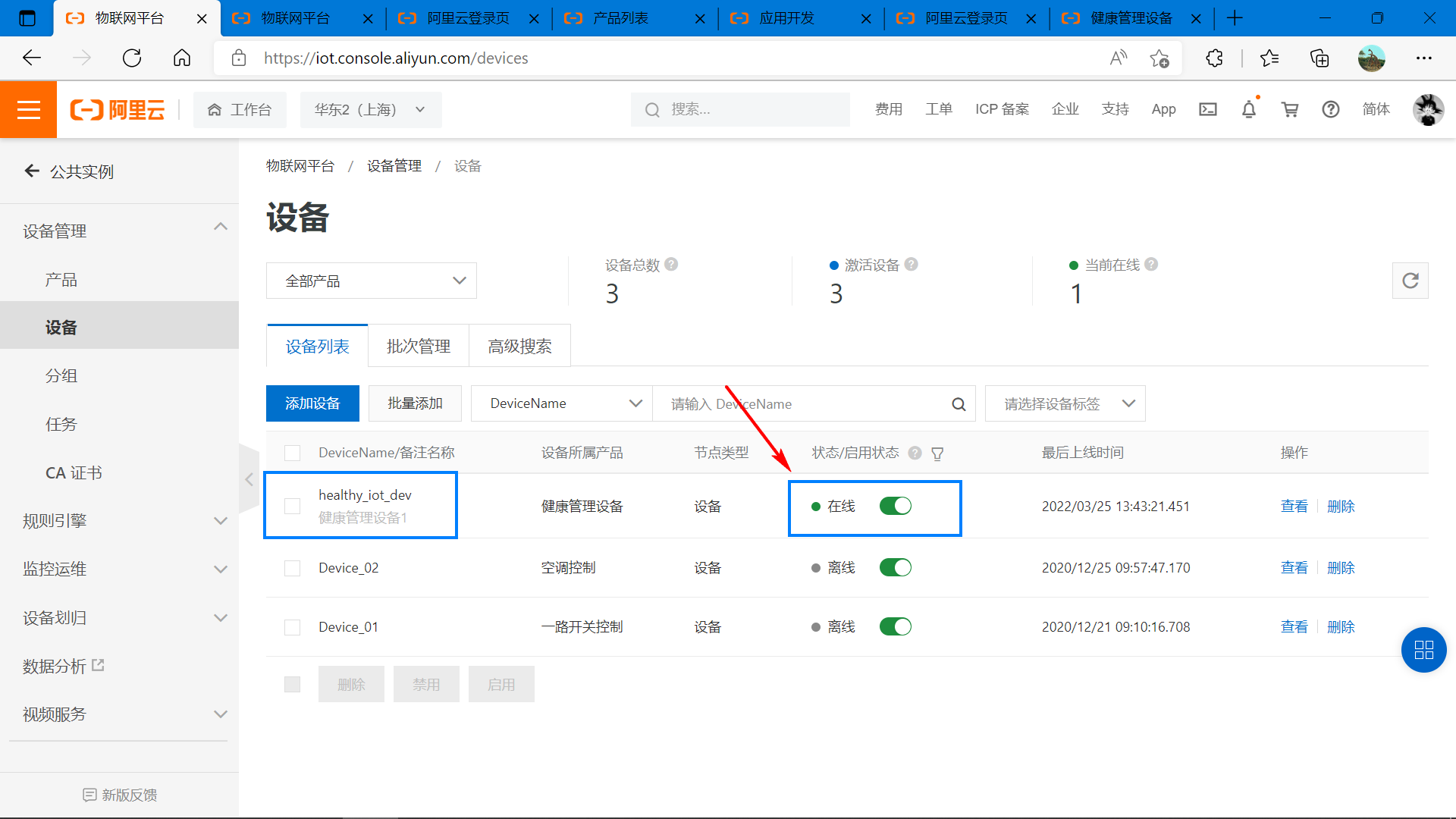Switch to the 健康管理设备 browser tab
The width and height of the screenshot is (1456, 819).
[x=1132, y=18]
